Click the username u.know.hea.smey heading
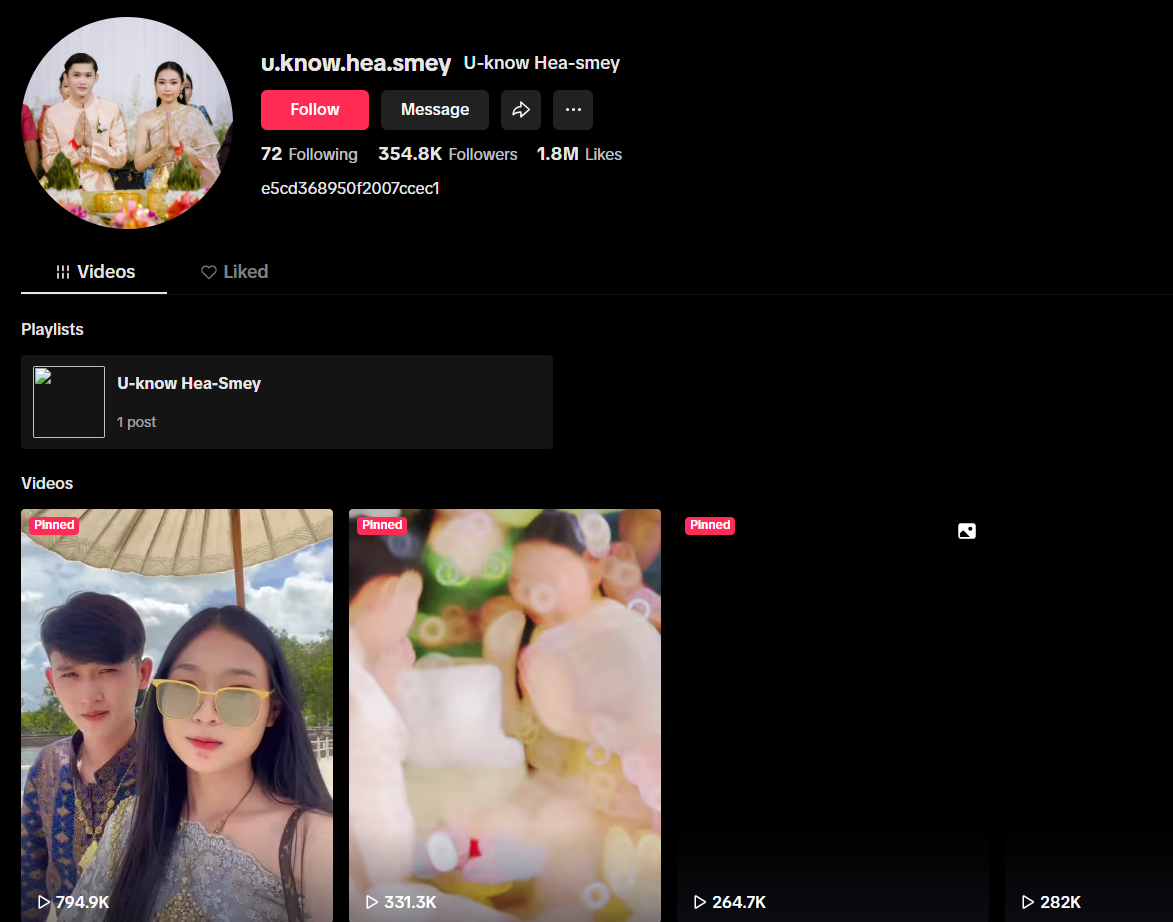This screenshot has height=922, width=1173. pyautogui.click(x=355, y=63)
